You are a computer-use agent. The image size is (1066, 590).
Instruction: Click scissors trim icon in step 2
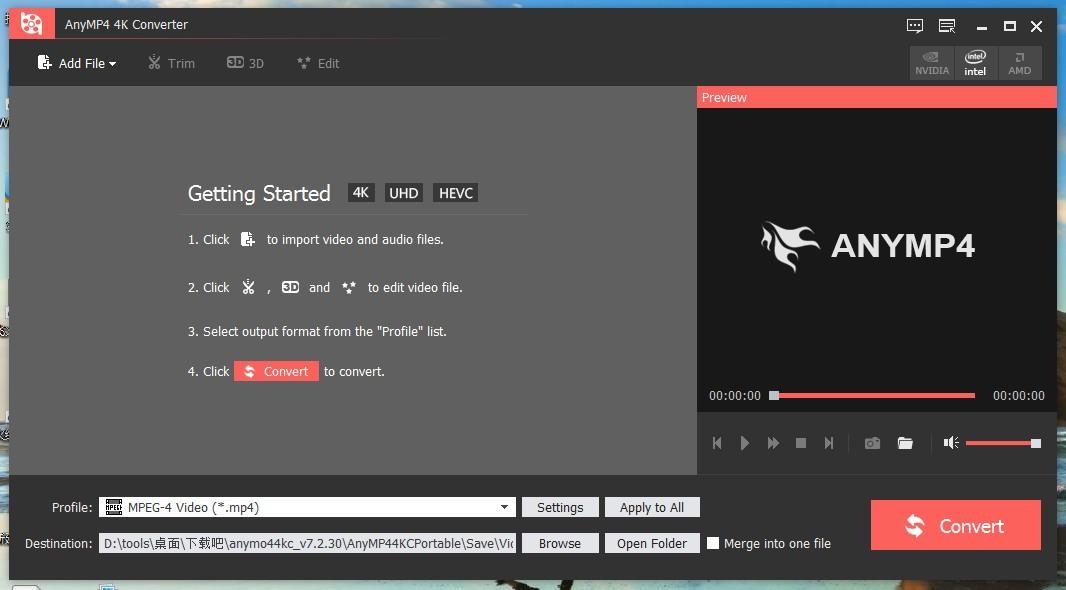click(x=248, y=287)
